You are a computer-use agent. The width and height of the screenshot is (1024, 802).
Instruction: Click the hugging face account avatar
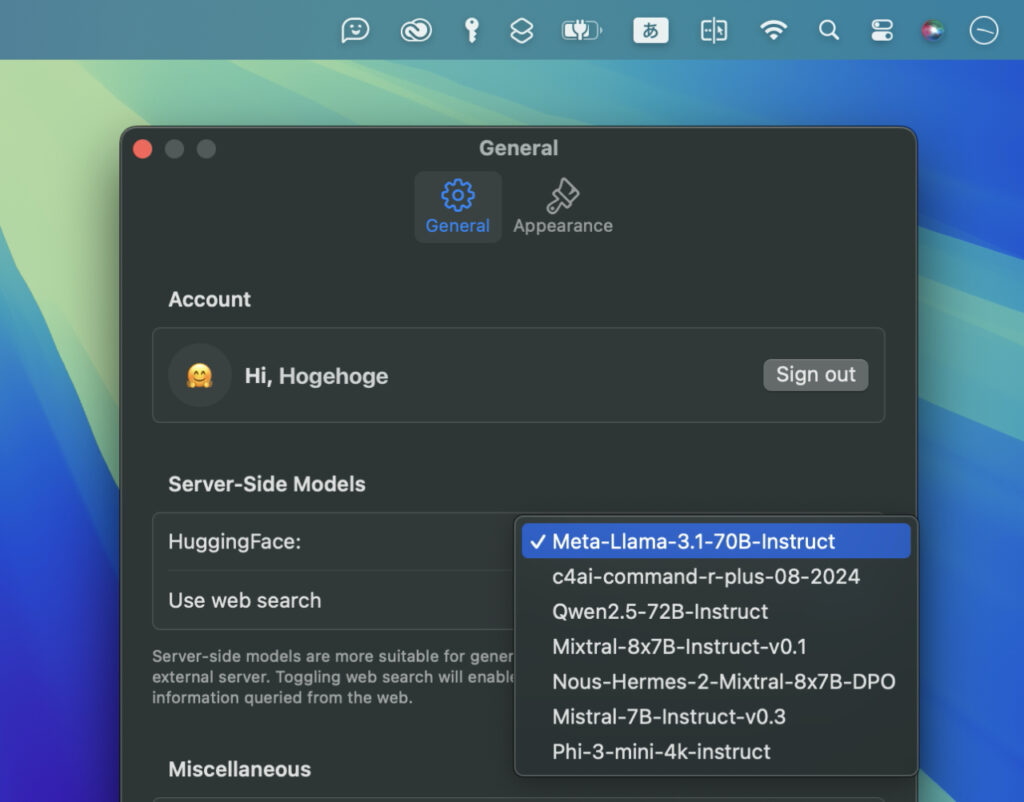pyautogui.click(x=200, y=376)
